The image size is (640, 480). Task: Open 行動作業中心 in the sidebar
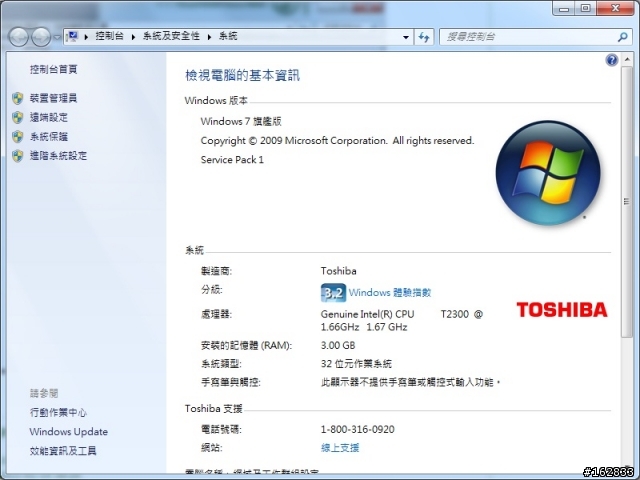coord(58,413)
